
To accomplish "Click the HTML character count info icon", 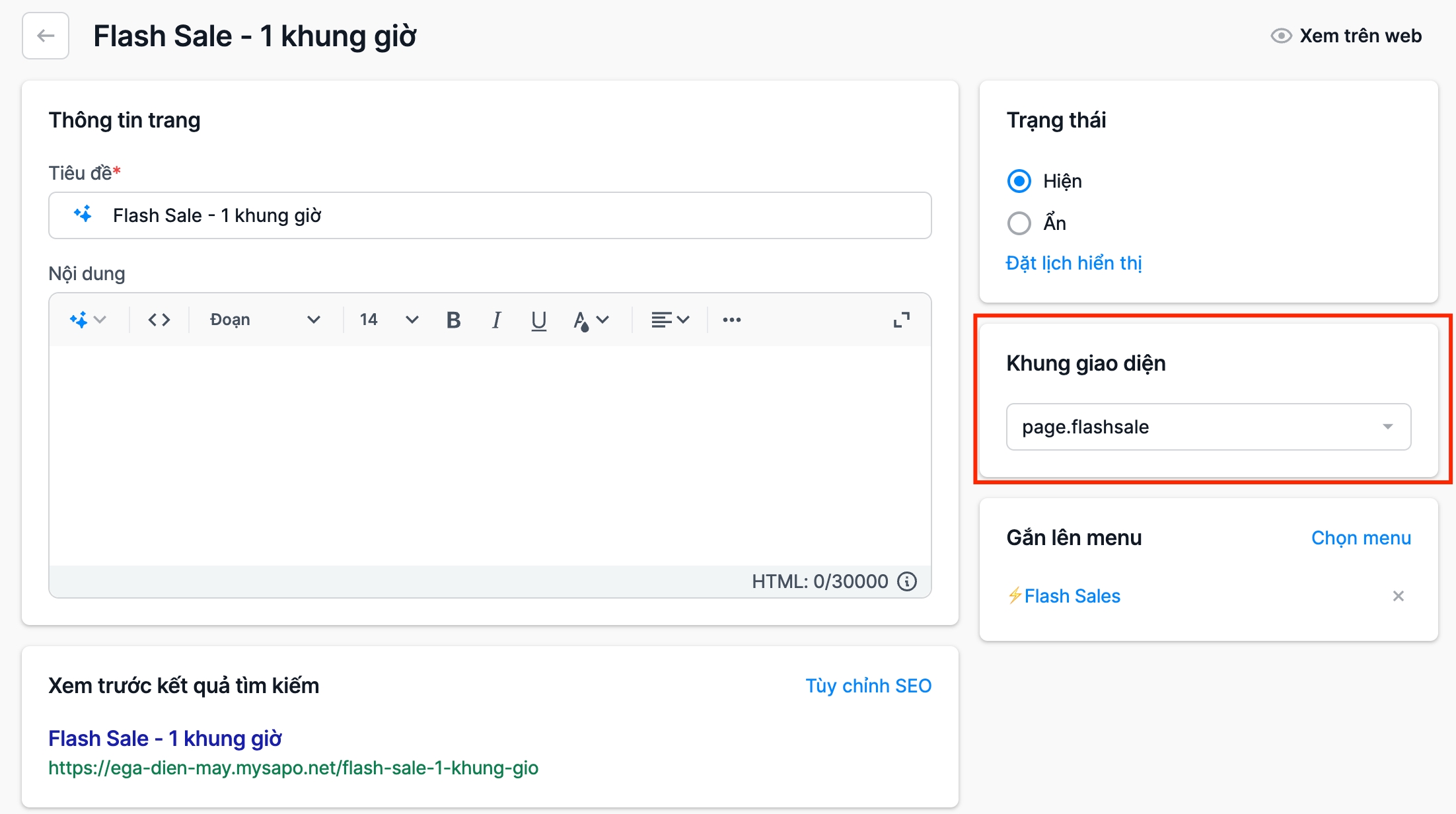I will pos(907,581).
